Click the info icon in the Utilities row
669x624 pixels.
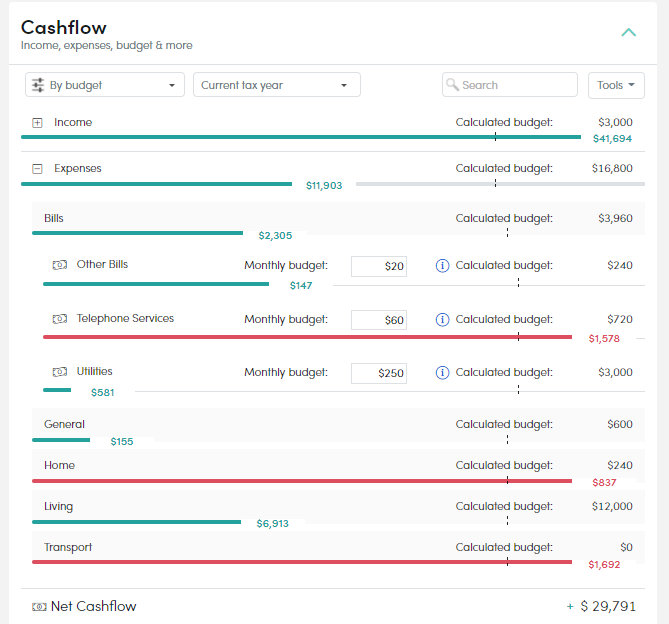[442, 373]
